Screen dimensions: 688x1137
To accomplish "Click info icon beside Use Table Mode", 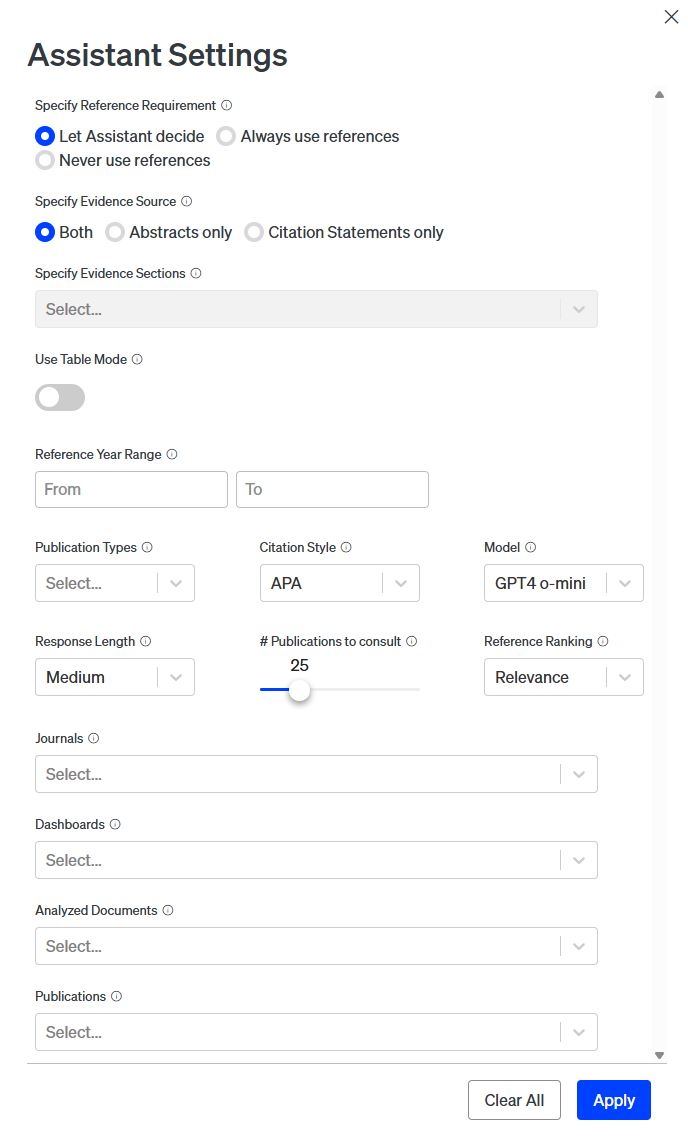I will click(x=137, y=359).
